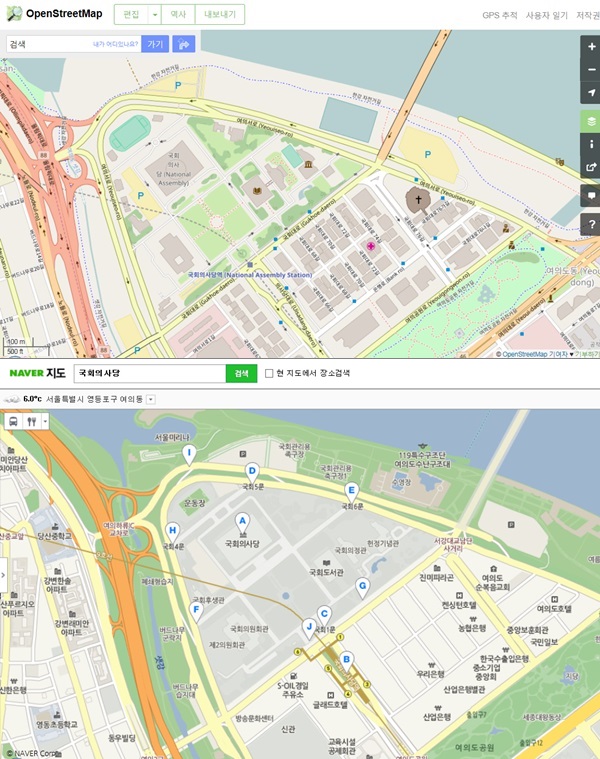Screen dimensions: 600x759
Task: Open the 역사 (history) tab
Action: (x=178, y=15)
